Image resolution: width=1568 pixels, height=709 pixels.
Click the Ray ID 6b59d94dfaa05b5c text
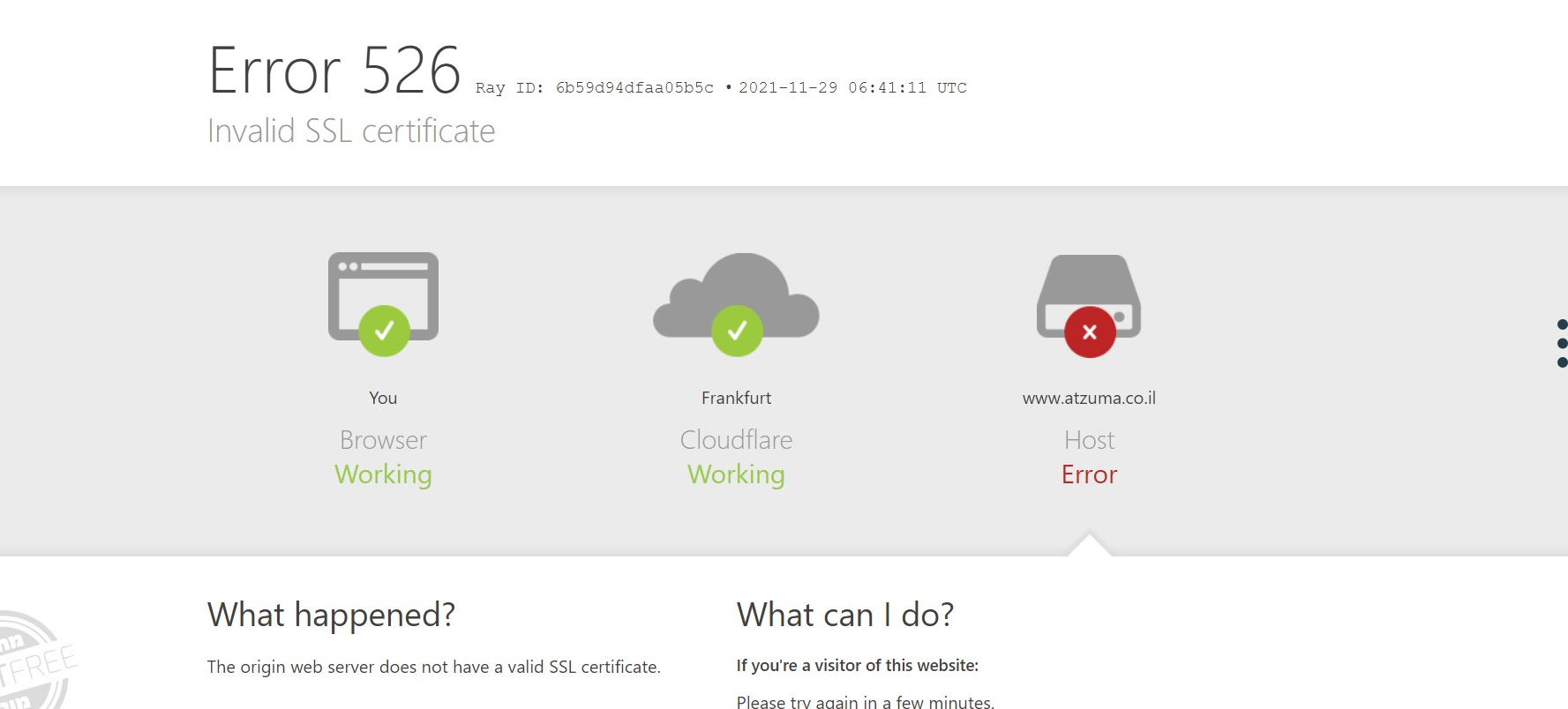(594, 87)
